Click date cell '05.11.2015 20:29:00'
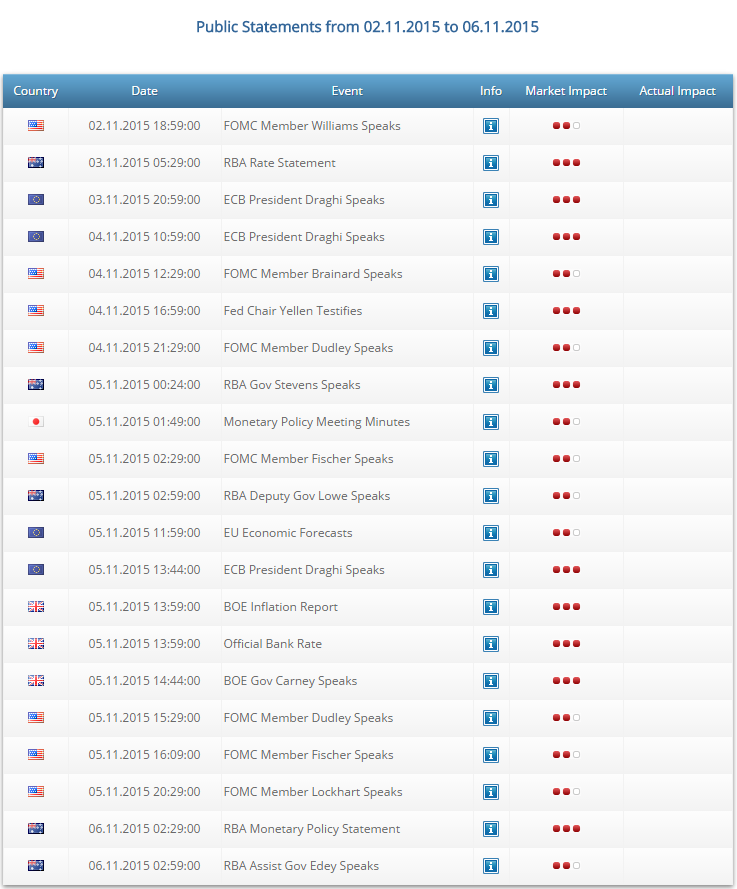 145,791
